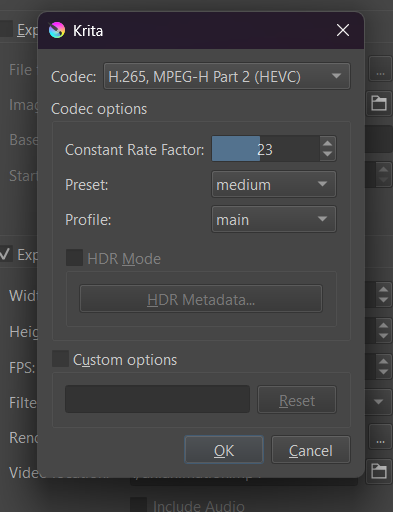Open the Profile dropdown set to main
The height and width of the screenshot is (512, 393).
274,219
